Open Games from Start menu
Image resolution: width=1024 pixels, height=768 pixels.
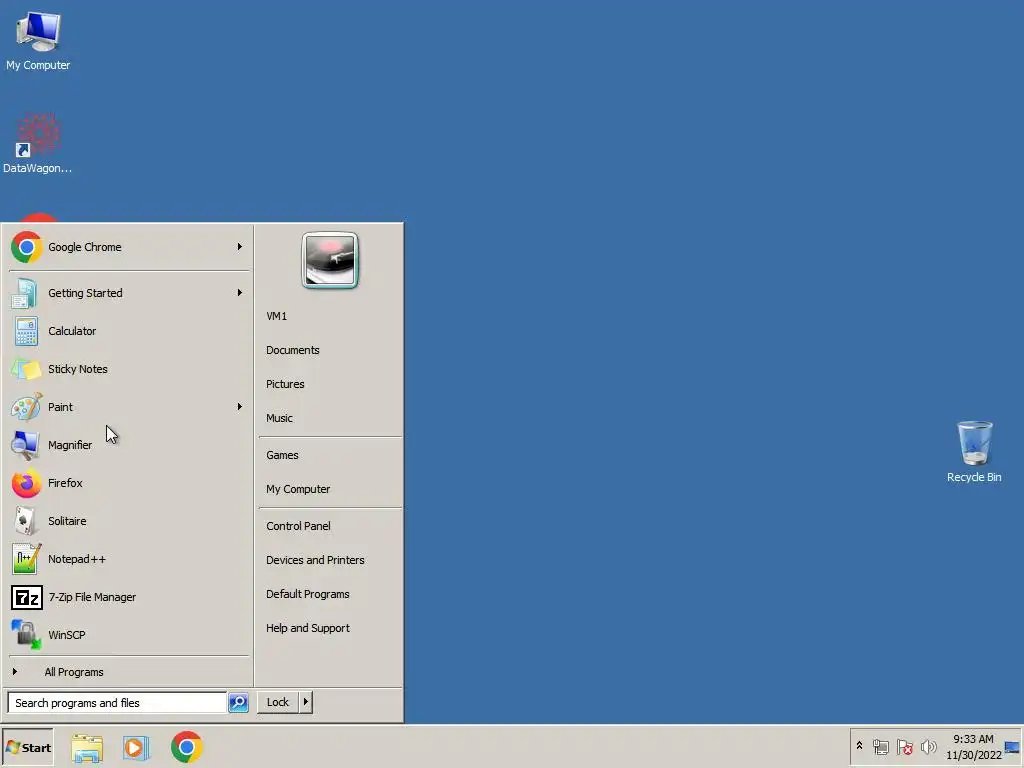(282, 455)
